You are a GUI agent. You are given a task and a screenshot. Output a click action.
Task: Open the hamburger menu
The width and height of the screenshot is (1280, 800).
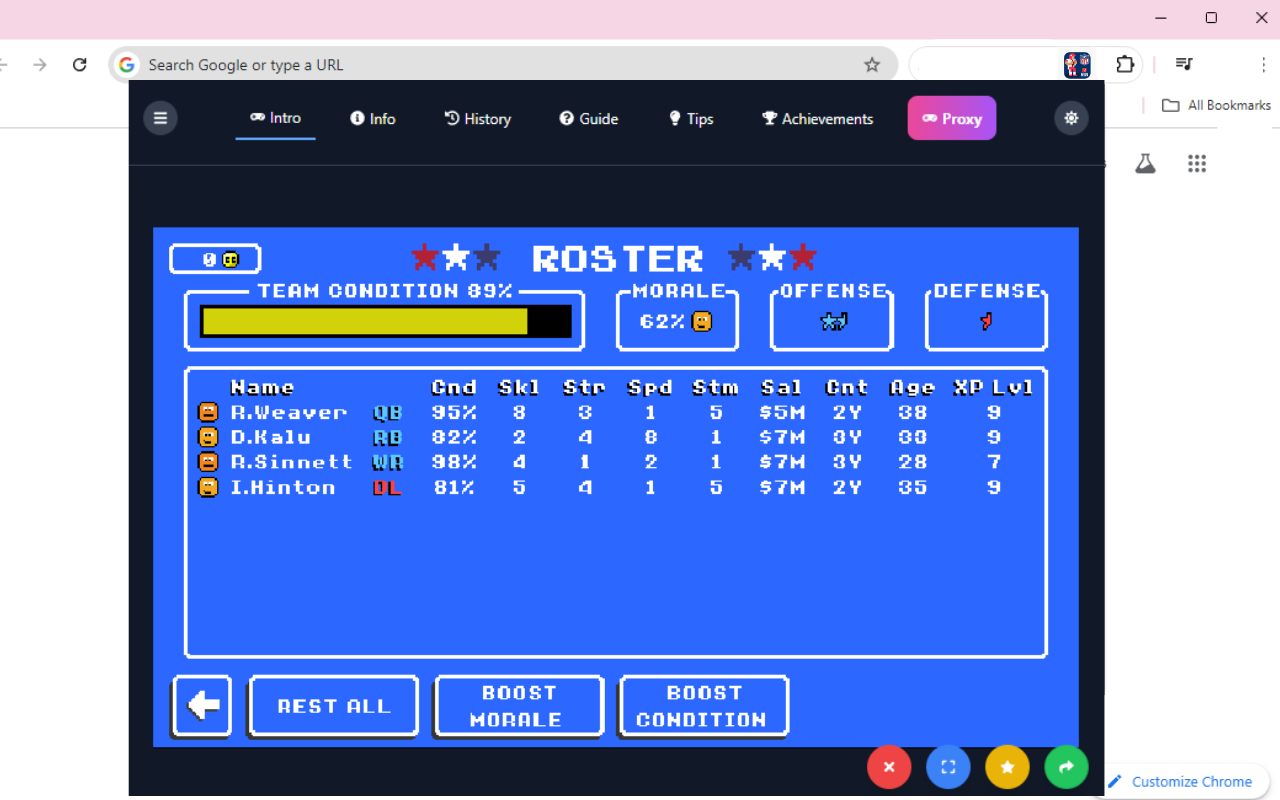tap(160, 118)
